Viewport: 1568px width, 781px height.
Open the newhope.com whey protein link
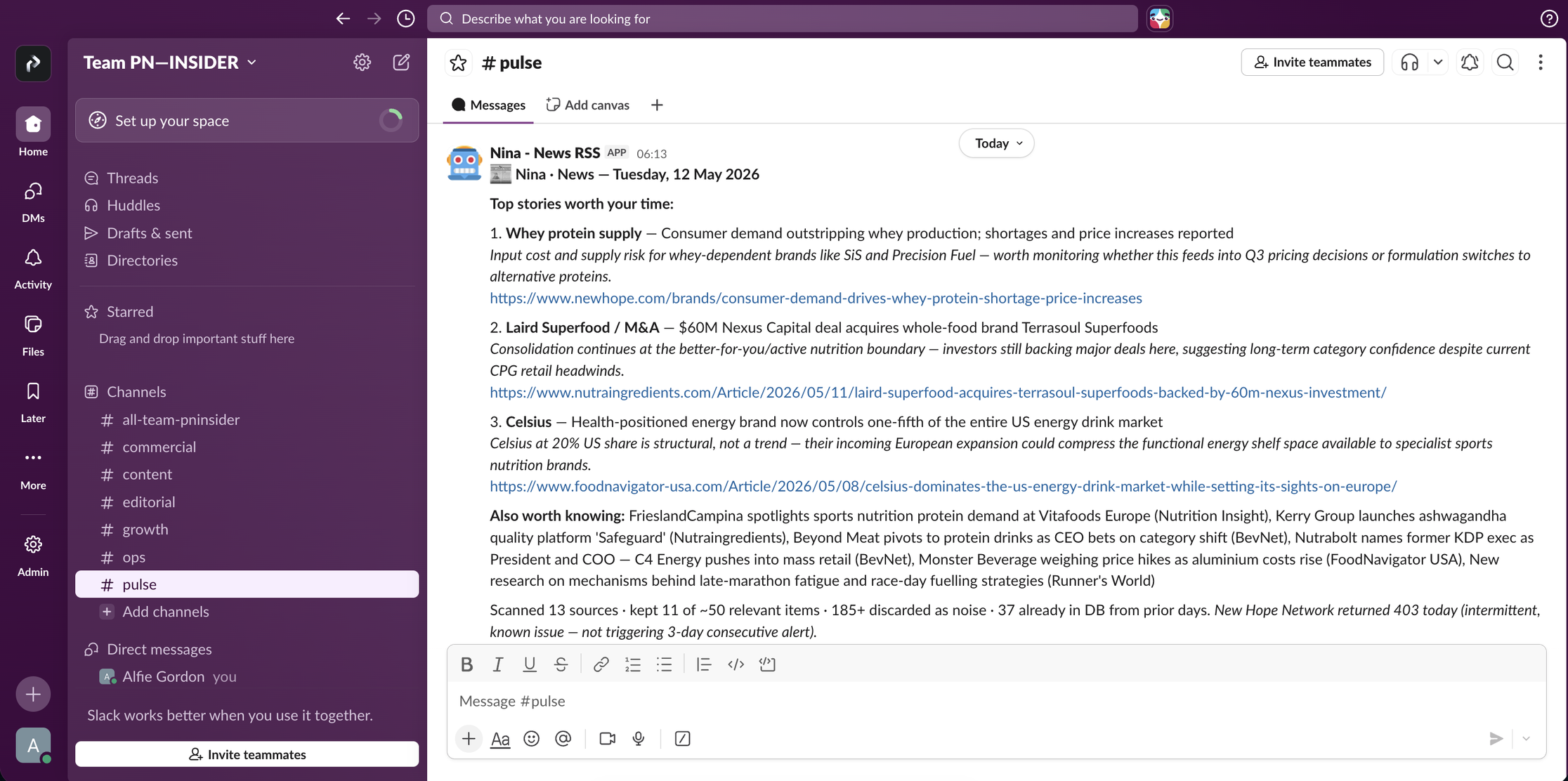point(816,298)
